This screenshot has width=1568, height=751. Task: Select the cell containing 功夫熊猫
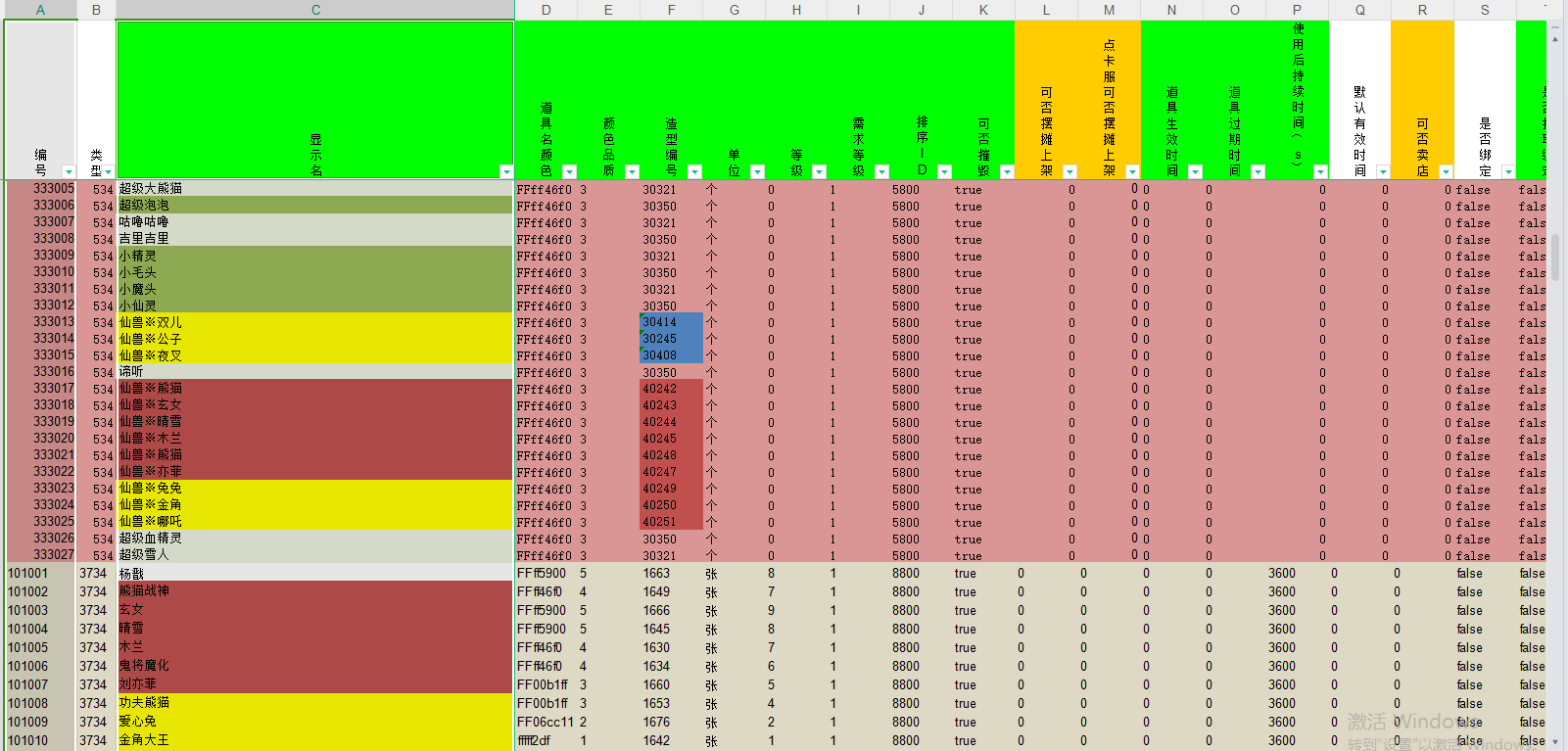click(313, 703)
